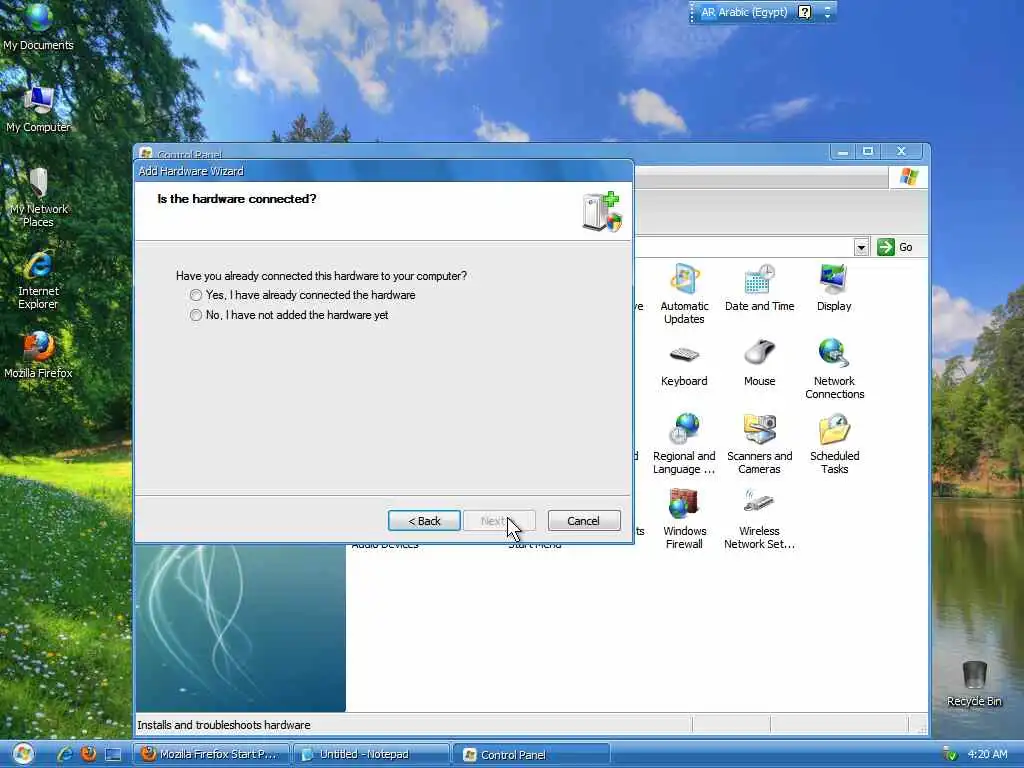
Task: Maximize the Control Panel window
Action: pos(868,152)
